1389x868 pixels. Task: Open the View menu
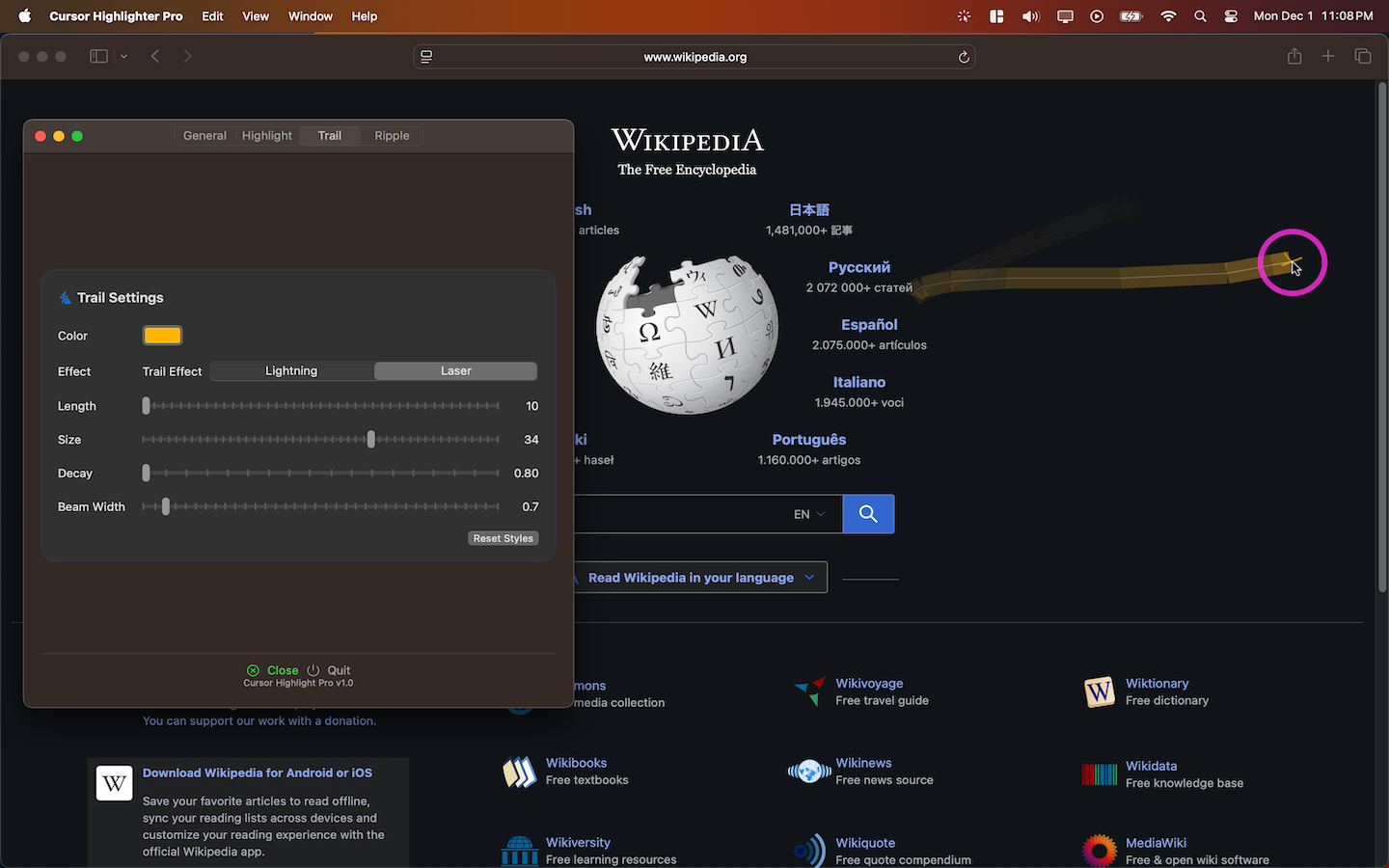coord(256,15)
